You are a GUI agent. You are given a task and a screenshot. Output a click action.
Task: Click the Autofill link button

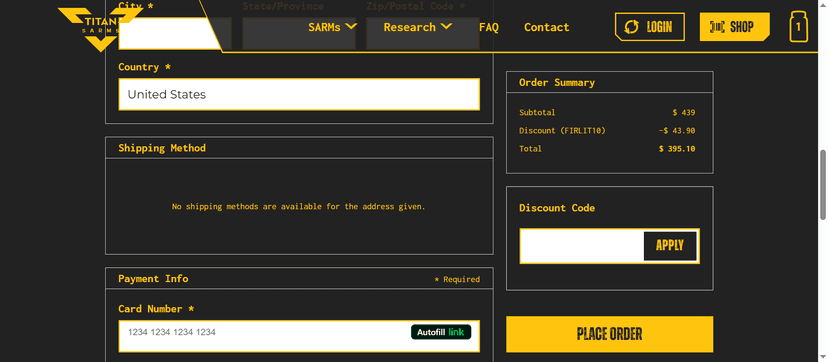coord(441,332)
